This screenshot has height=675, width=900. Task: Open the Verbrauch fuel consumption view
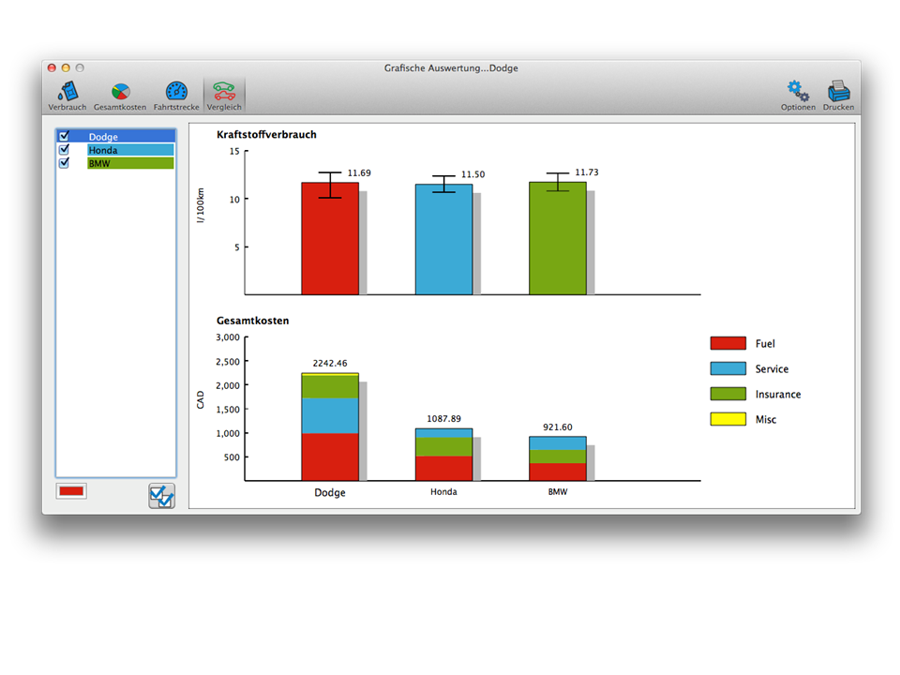67,94
